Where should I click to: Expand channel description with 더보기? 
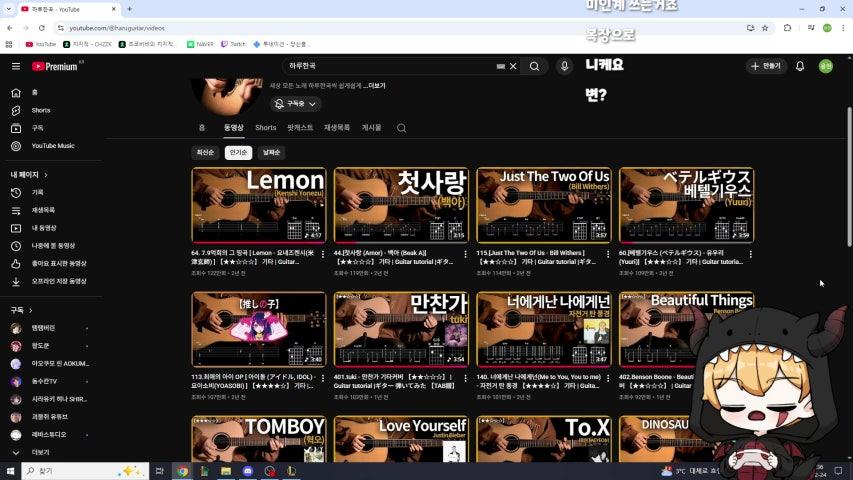coord(375,85)
